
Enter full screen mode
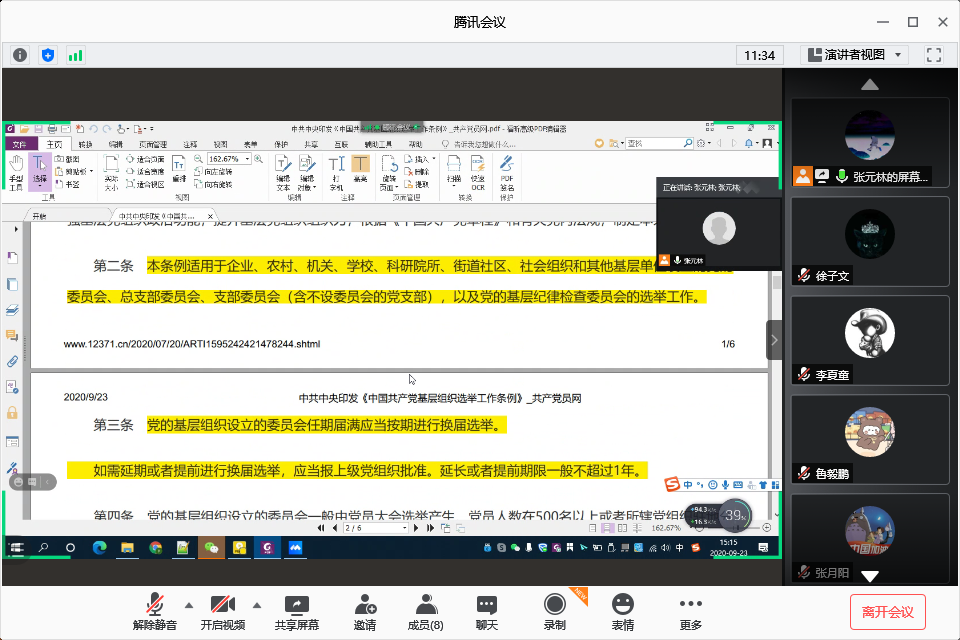coord(934,55)
